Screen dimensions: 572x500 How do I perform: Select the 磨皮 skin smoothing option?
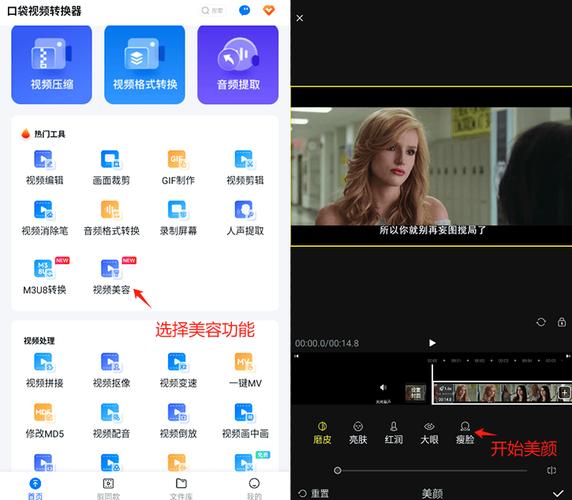point(322,433)
